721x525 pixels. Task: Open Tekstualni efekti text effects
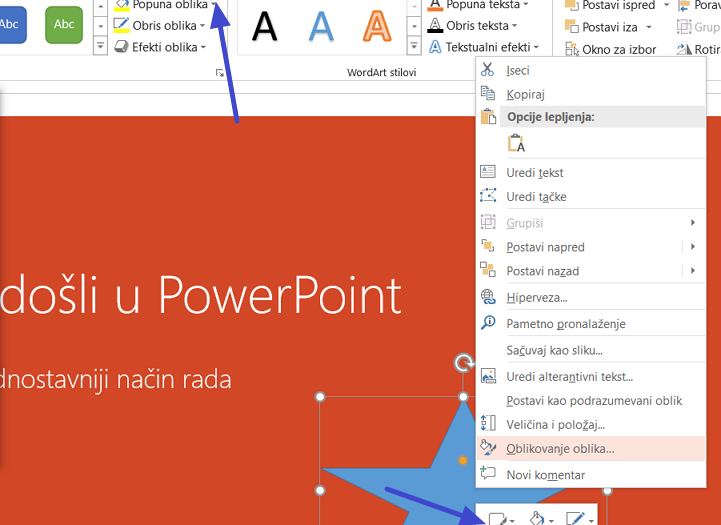pyautogui.click(x=483, y=47)
